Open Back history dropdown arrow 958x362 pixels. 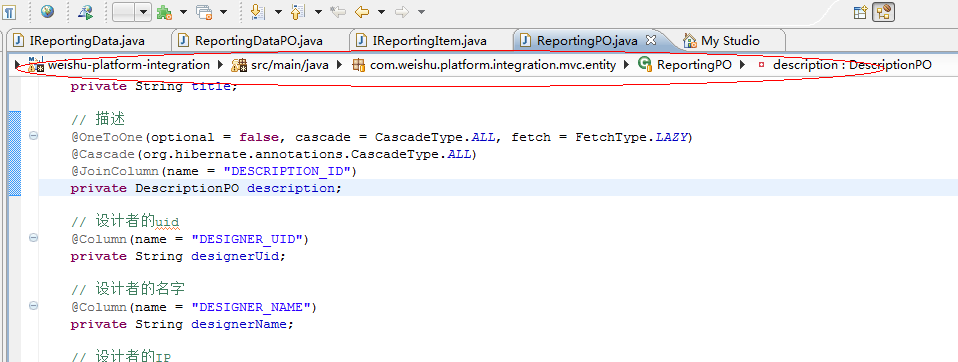click(x=381, y=12)
